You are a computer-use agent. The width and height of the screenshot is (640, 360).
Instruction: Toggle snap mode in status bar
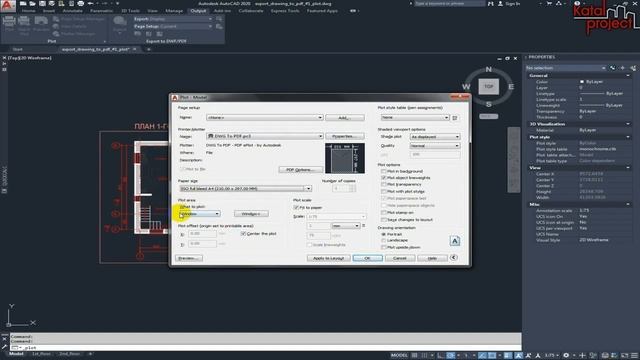424,356
